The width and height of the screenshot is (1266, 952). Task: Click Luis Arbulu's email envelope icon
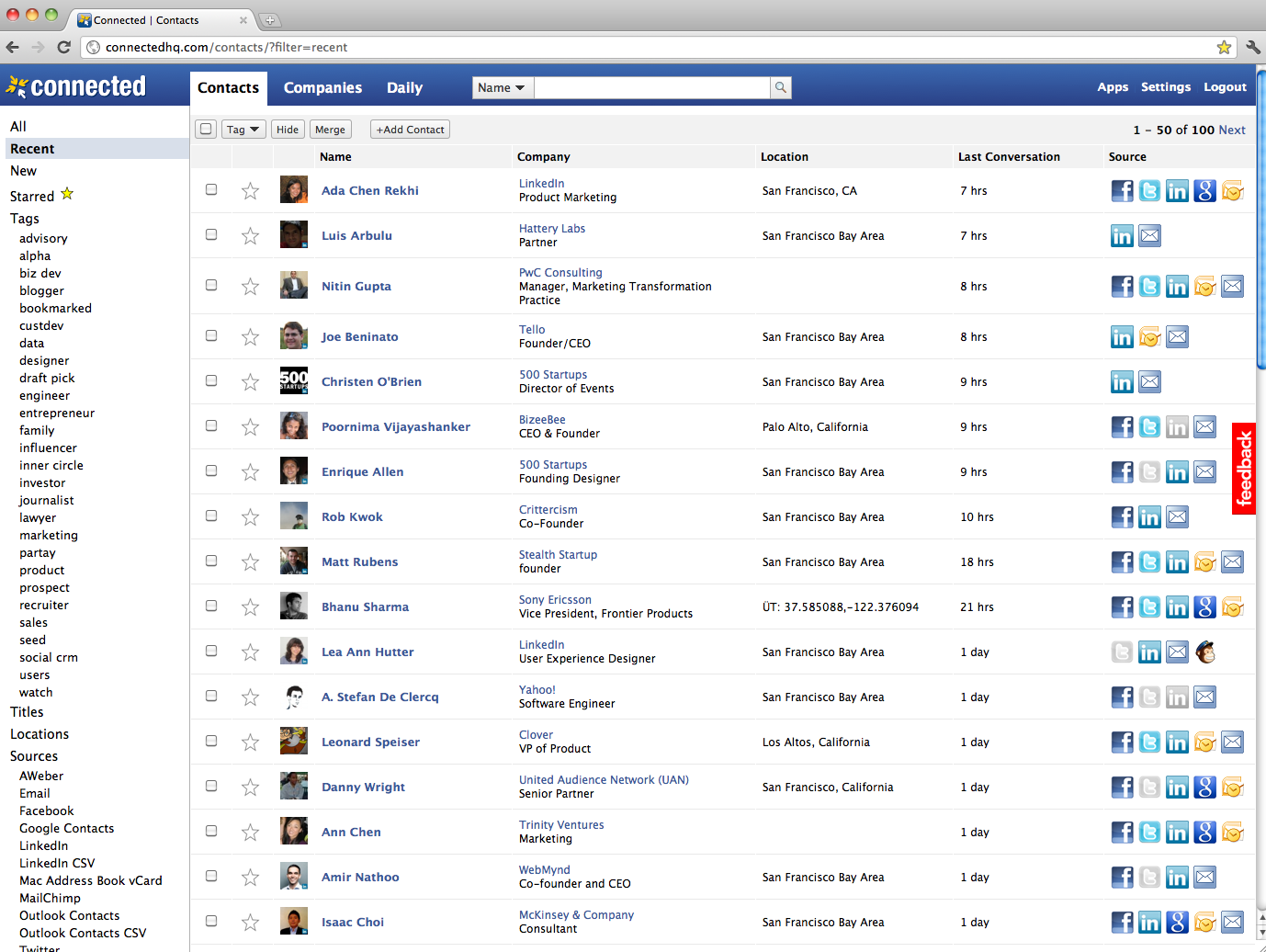(x=1149, y=235)
